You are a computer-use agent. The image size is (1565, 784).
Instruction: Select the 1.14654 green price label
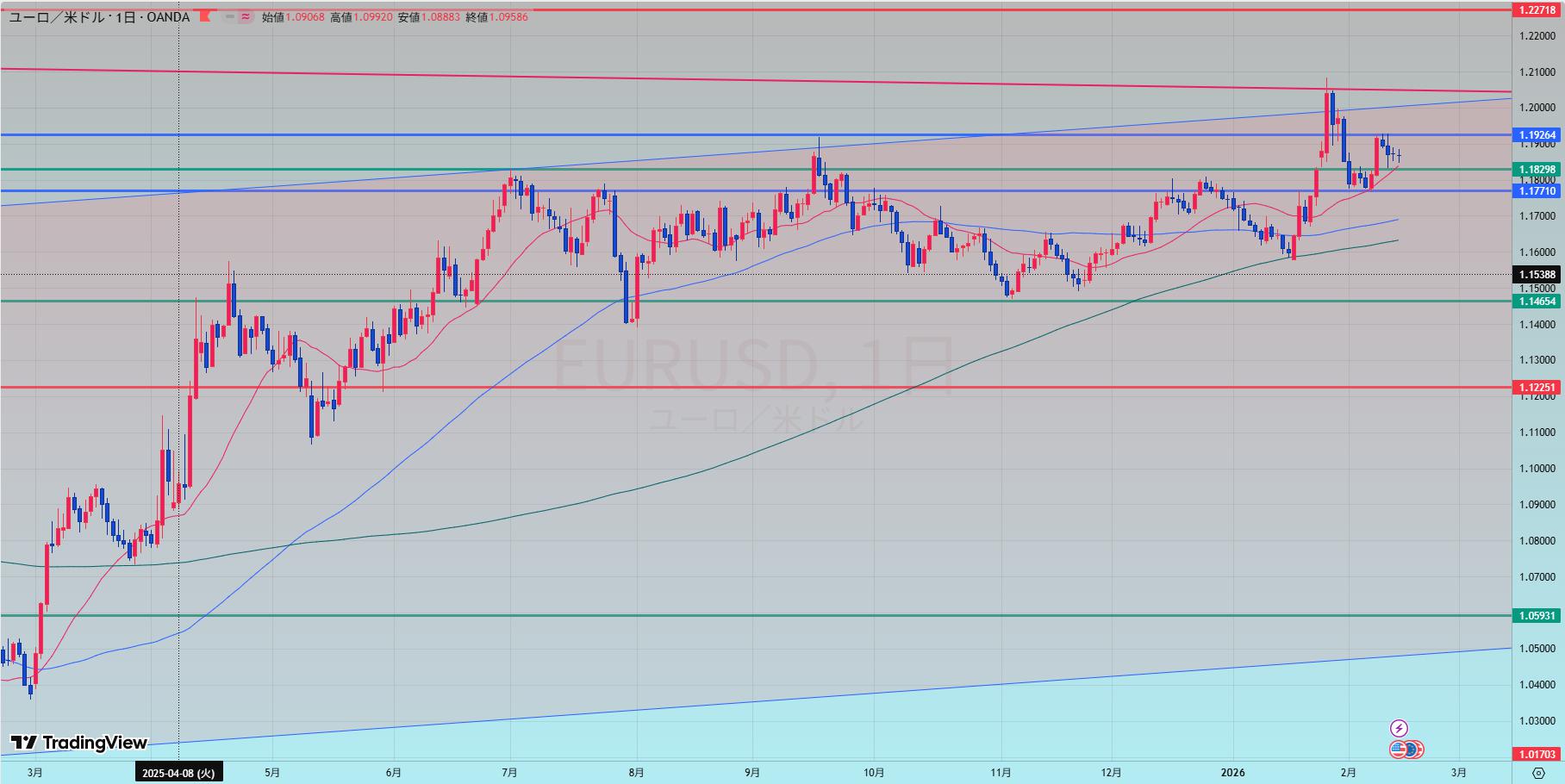[x=1537, y=301]
